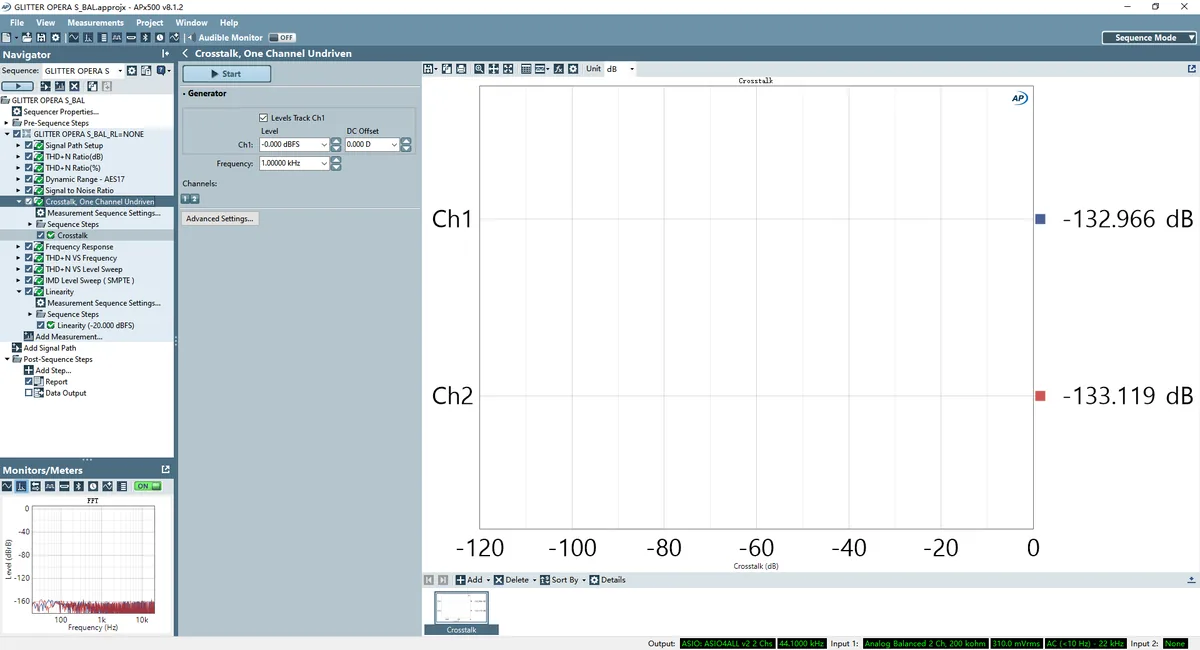The width and height of the screenshot is (1200, 650).
Task: Open a project file from main toolbar
Action: (x=27, y=37)
